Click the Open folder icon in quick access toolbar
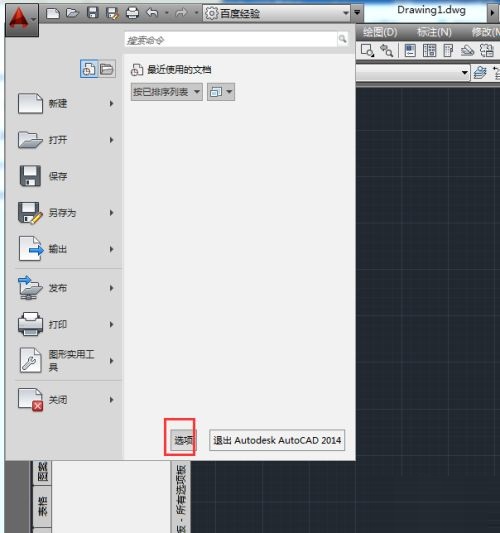500x533 pixels. [72, 13]
